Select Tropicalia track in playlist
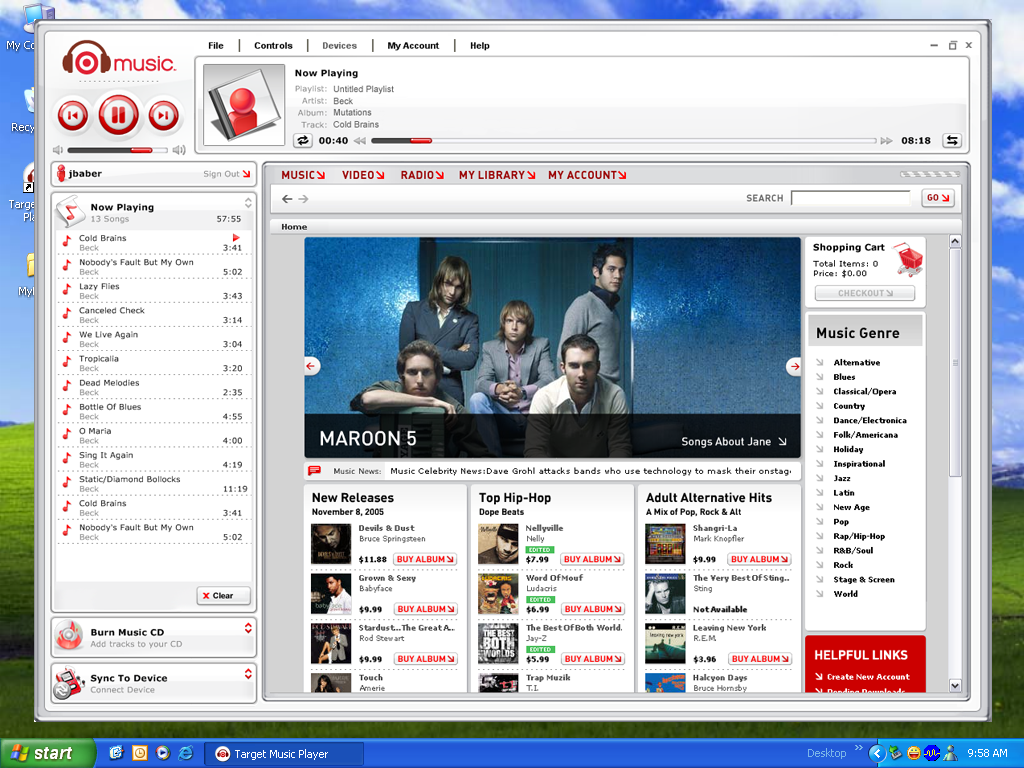Screen dimensions: 1024x768 pos(154,363)
